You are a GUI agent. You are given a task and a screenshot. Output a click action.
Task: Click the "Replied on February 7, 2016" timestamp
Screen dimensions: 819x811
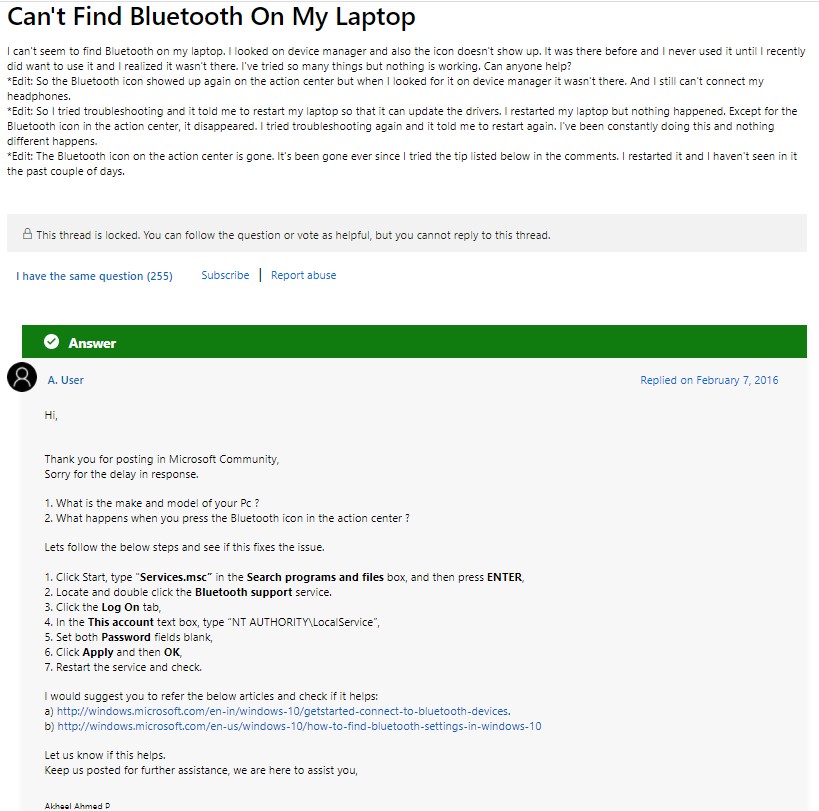[x=709, y=380]
